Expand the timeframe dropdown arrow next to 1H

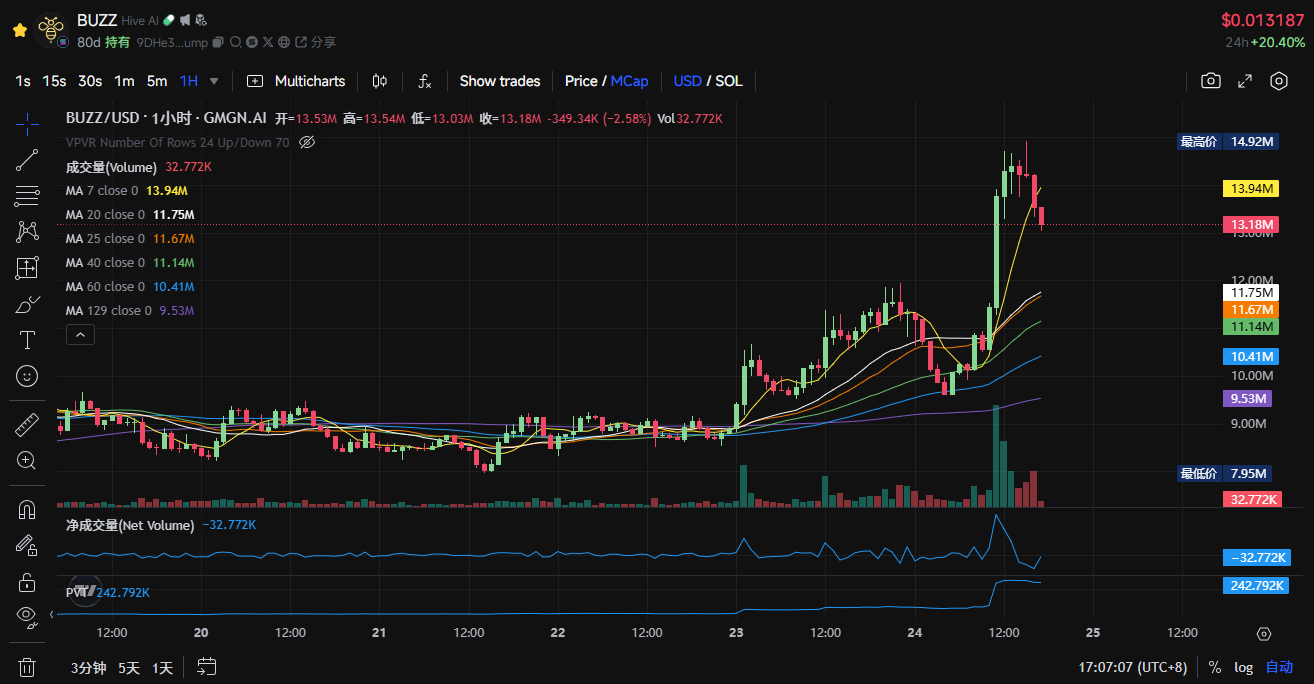point(213,81)
